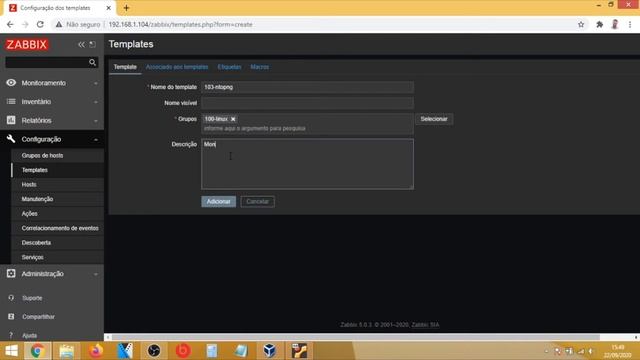640x360 pixels.
Task: Collapse the Configuração menu arrow
Action: coord(96,139)
